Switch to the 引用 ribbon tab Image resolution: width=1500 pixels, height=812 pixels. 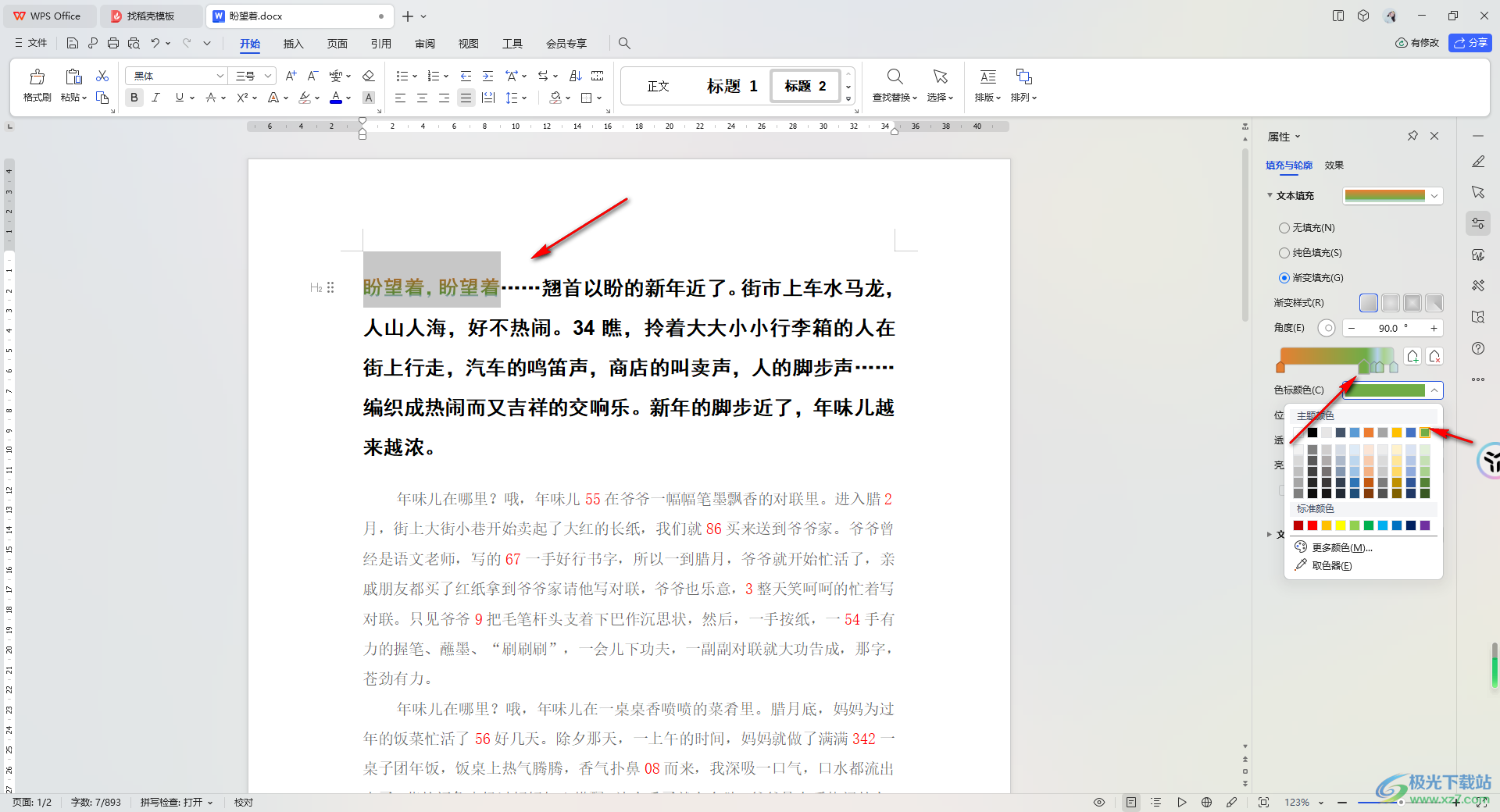coord(380,44)
